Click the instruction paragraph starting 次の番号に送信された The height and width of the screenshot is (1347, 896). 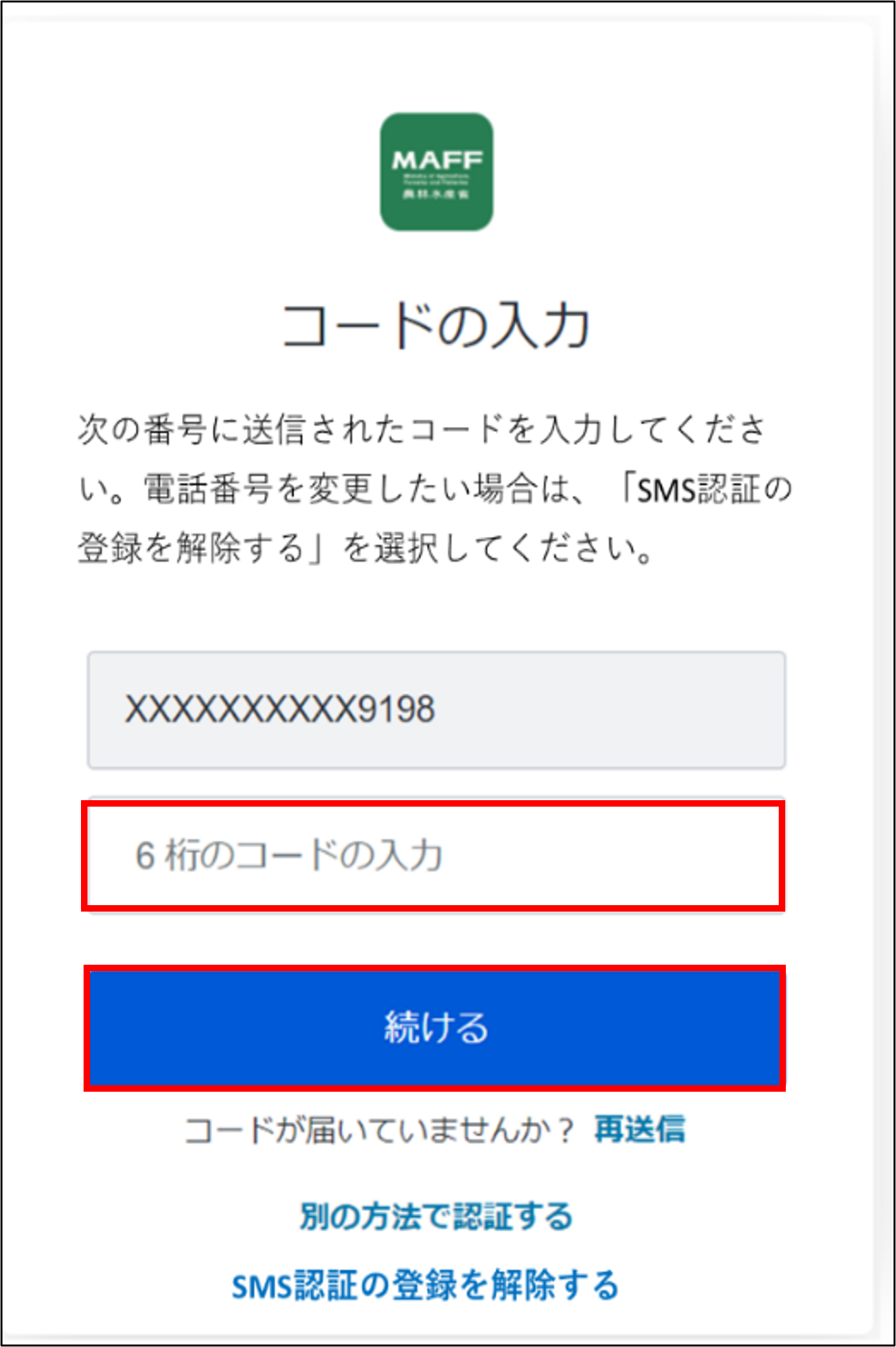coord(434,489)
